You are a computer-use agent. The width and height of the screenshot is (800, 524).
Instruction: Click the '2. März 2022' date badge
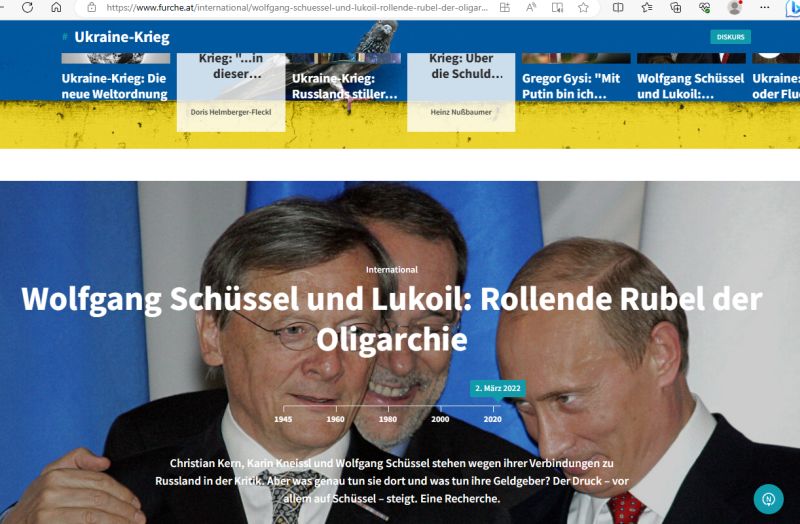click(x=497, y=388)
